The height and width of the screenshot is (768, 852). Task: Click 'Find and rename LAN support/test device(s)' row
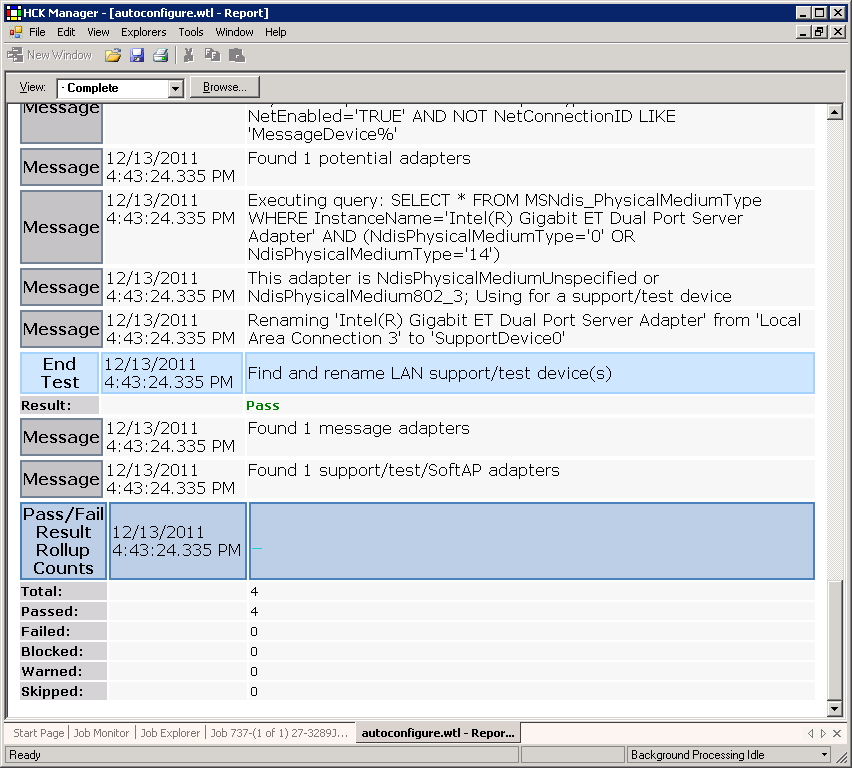coord(530,373)
